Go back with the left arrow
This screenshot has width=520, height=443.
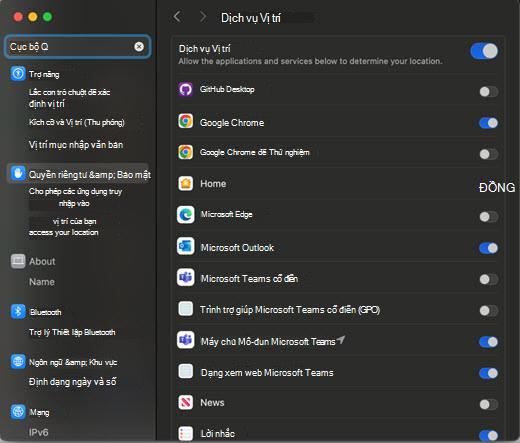[x=177, y=16]
